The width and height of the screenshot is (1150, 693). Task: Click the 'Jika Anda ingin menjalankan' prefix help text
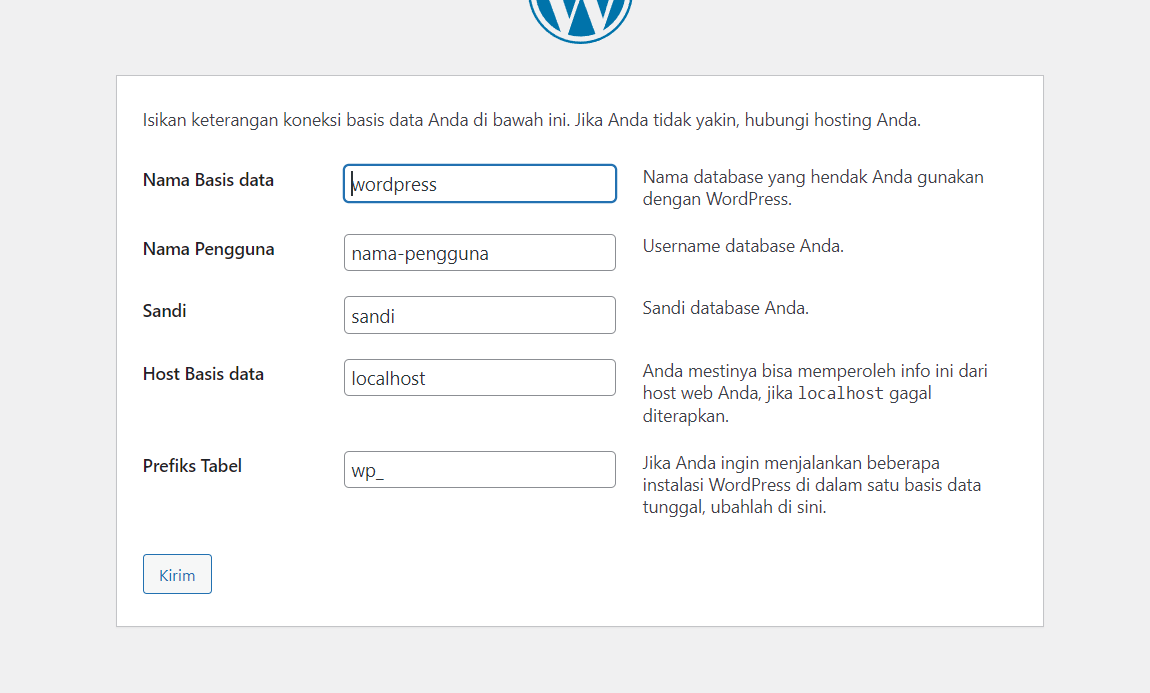[x=811, y=485]
